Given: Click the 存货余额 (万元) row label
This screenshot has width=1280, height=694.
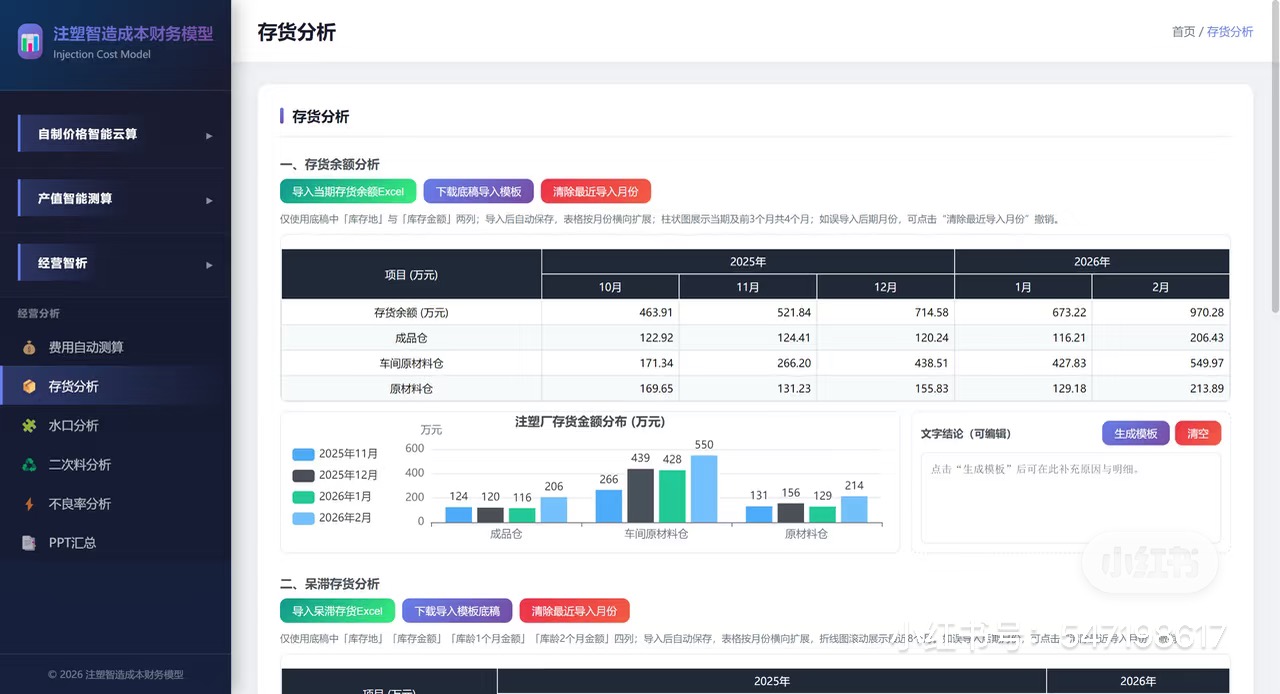Looking at the screenshot, I should pyautogui.click(x=411, y=312).
